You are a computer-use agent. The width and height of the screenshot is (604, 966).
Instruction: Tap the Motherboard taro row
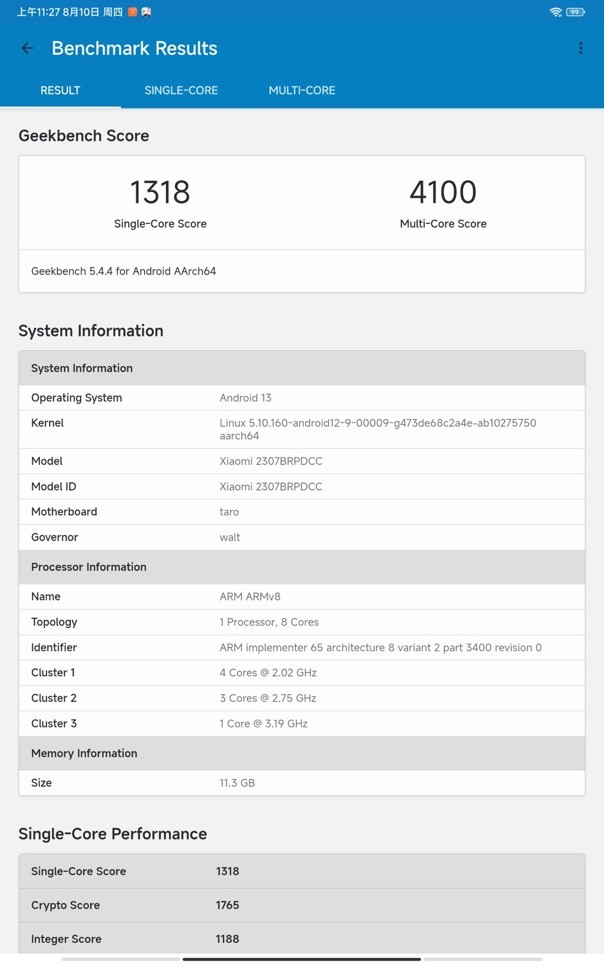click(x=301, y=512)
